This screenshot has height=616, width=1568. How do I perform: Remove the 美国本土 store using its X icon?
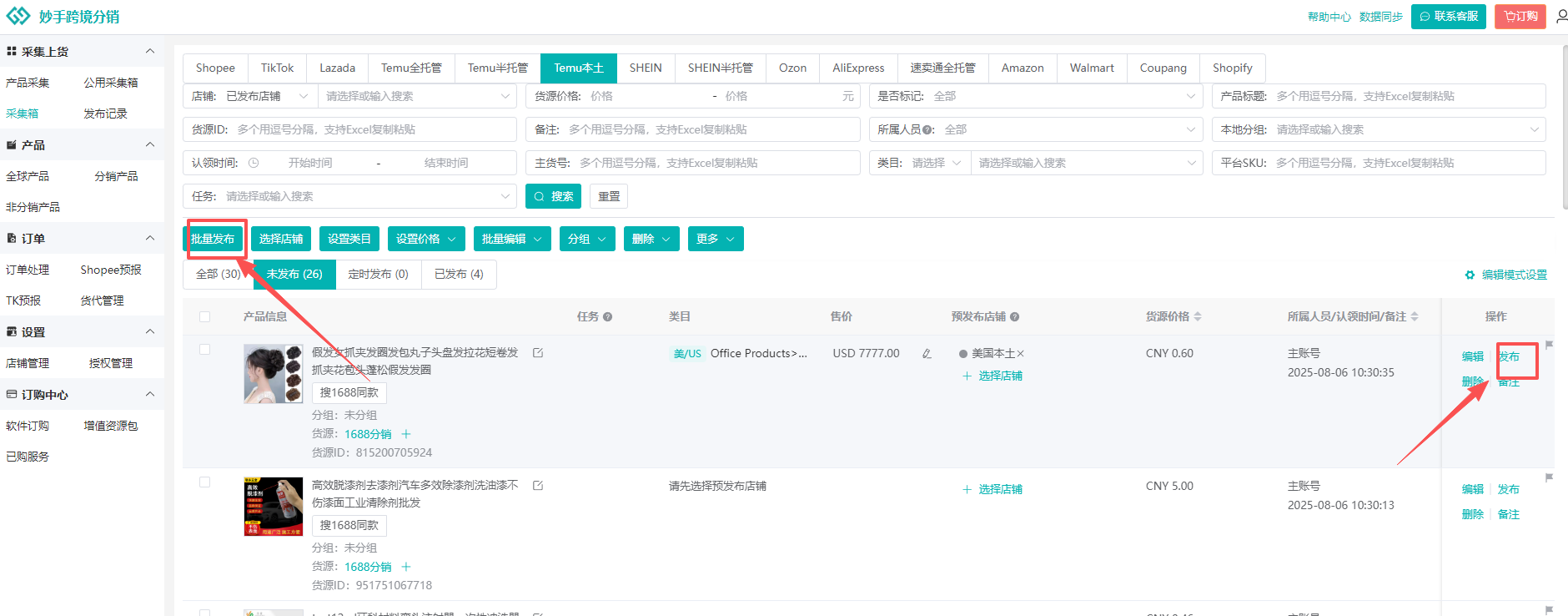1020,354
